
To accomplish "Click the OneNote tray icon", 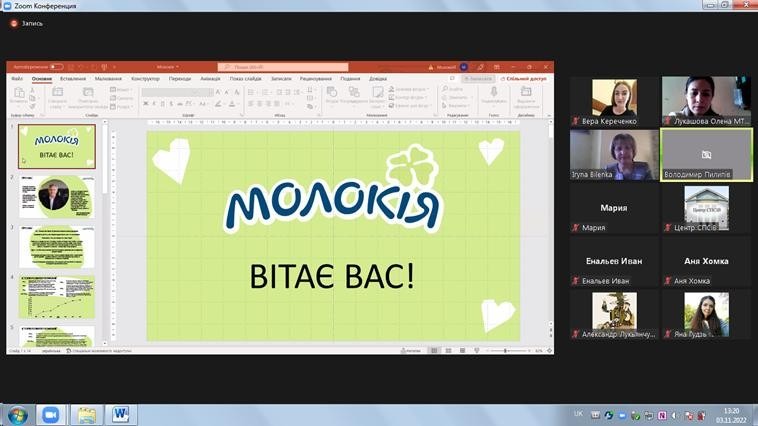I will [x=662, y=415].
